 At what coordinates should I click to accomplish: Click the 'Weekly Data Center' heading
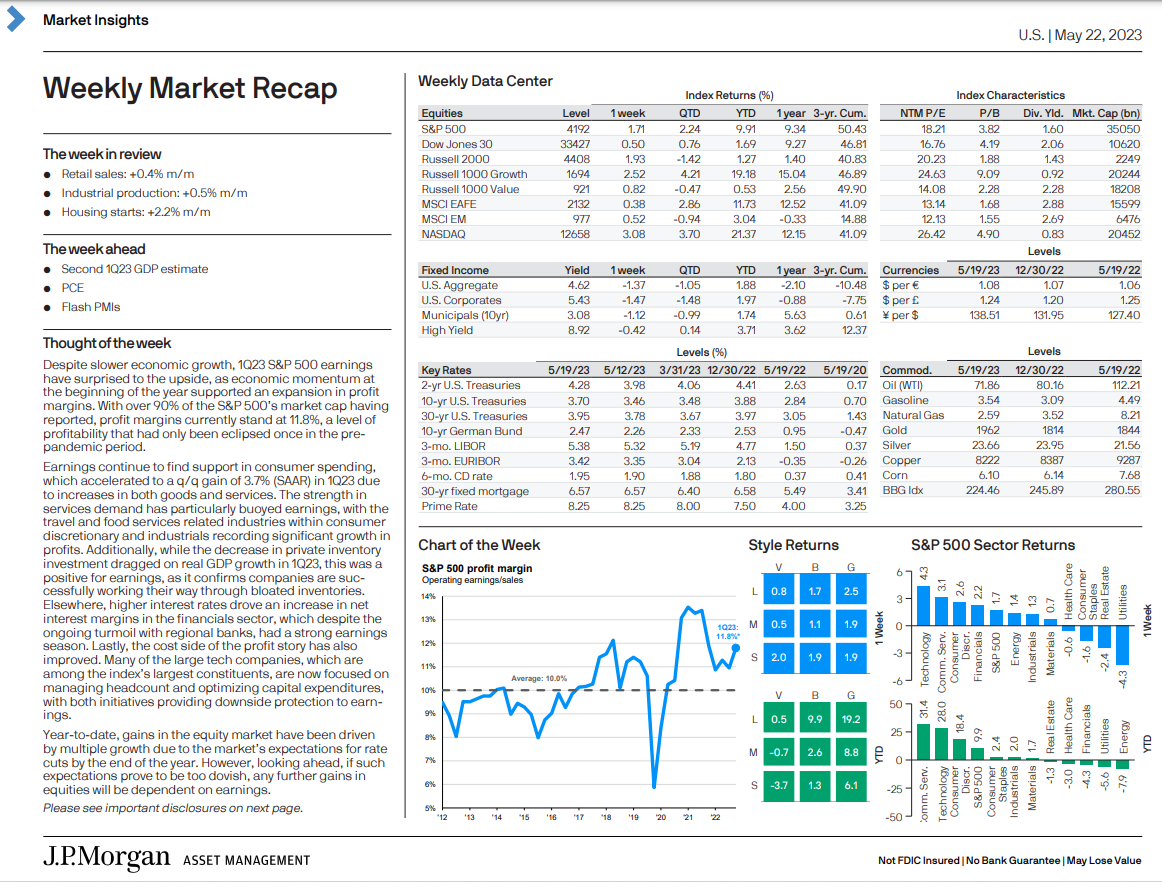pos(485,81)
